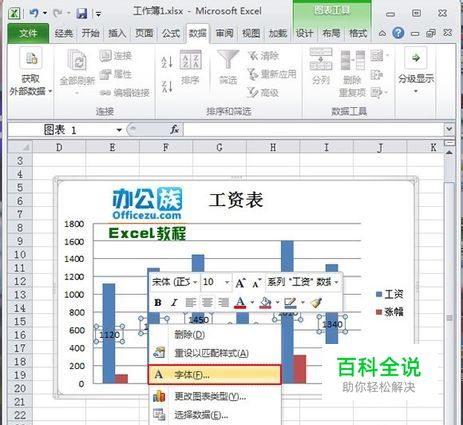Click the 涨幅 legend entry
463x425 pixels.
pos(389,312)
